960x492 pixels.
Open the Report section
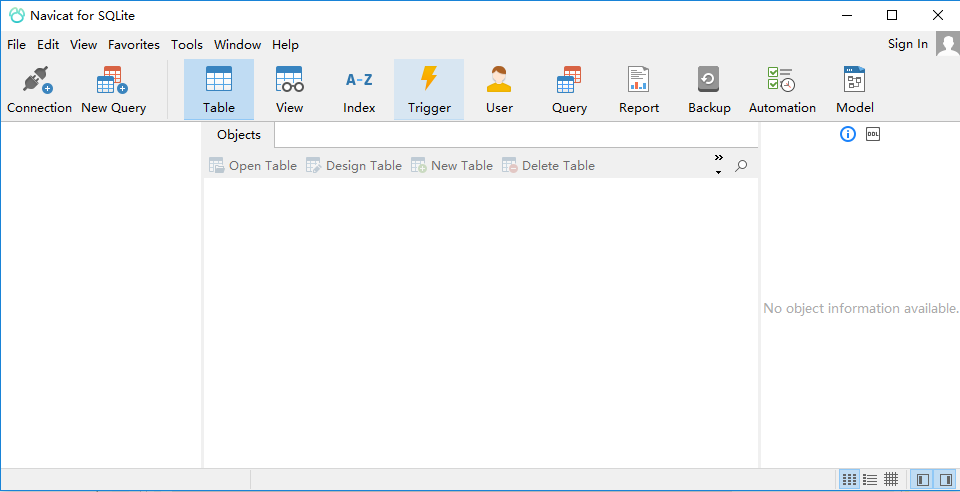639,89
